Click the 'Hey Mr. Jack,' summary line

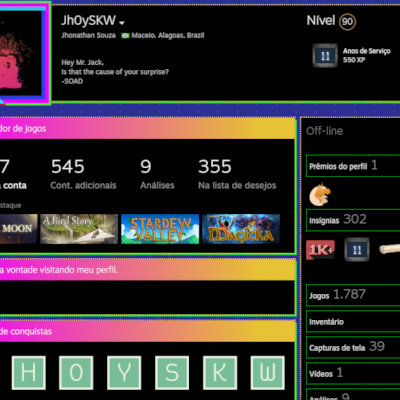point(82,62)
